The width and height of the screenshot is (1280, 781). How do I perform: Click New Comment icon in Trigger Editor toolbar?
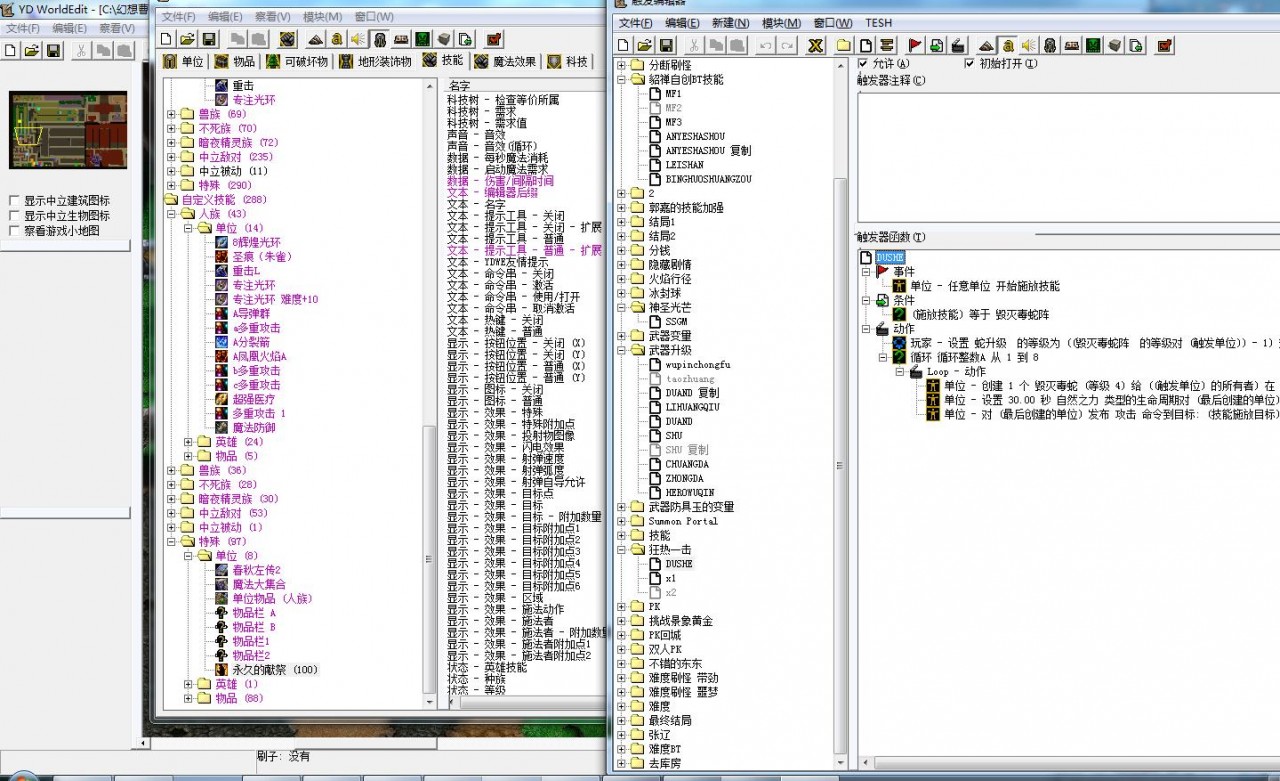point(886,45)
